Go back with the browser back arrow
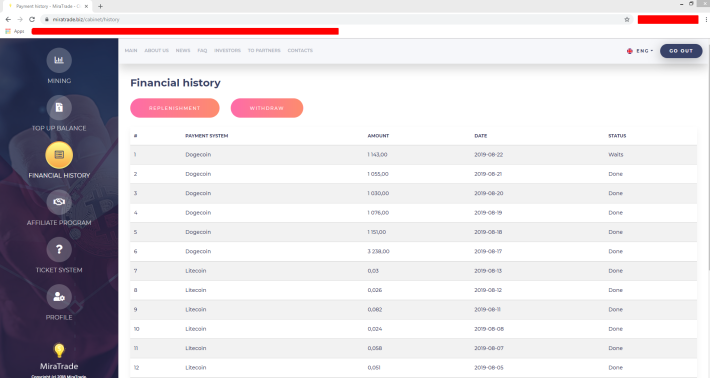 pos(8,19)
